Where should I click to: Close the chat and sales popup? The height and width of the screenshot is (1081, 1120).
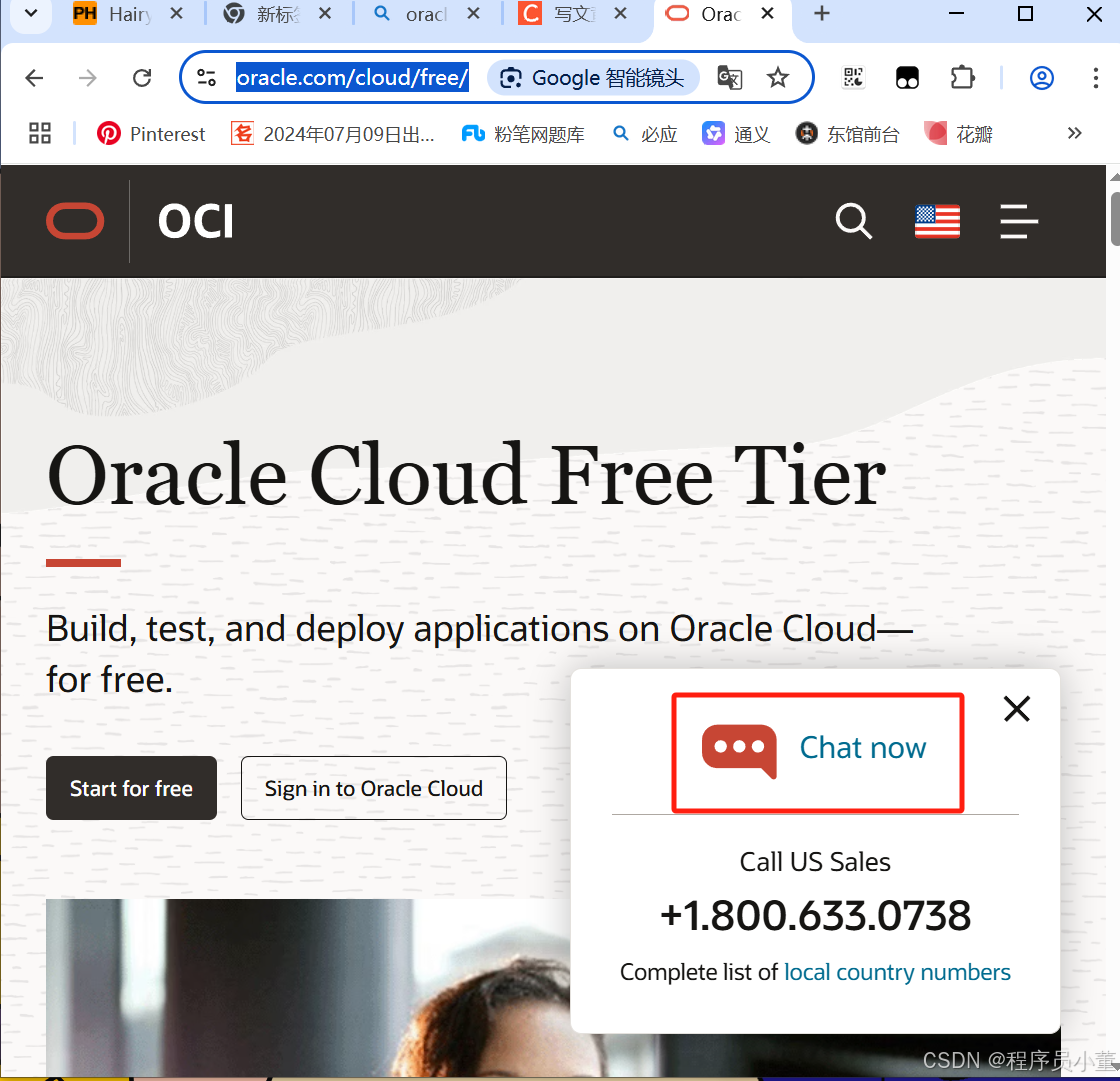coord(1016,709)
